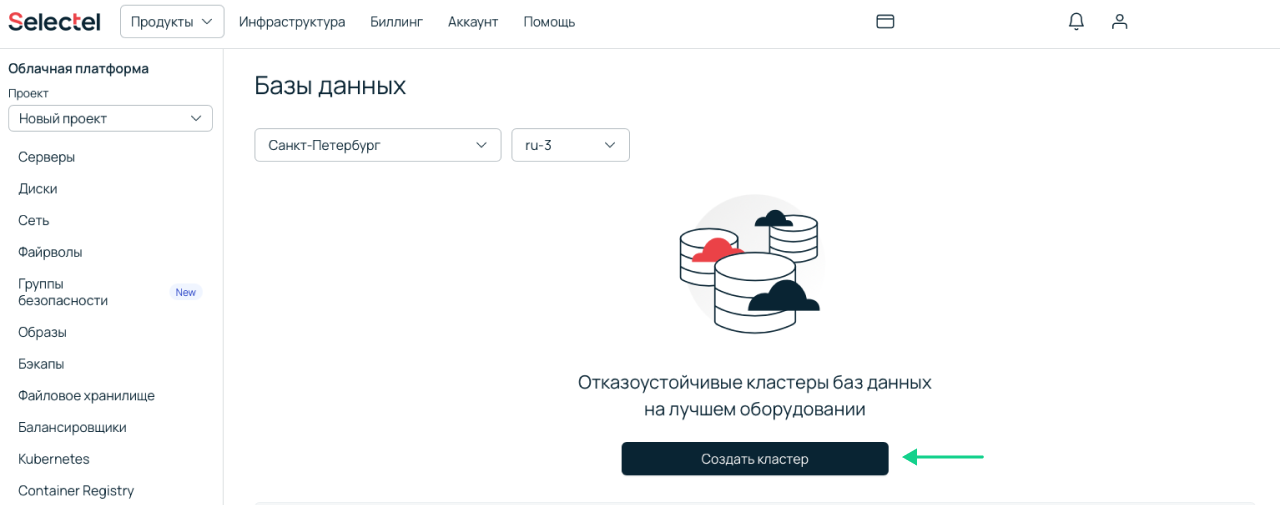This screenshot has height=505, width=1280.
Task: Go to Файрволы section
Action: pyautogui.click(x=50, y=252)
